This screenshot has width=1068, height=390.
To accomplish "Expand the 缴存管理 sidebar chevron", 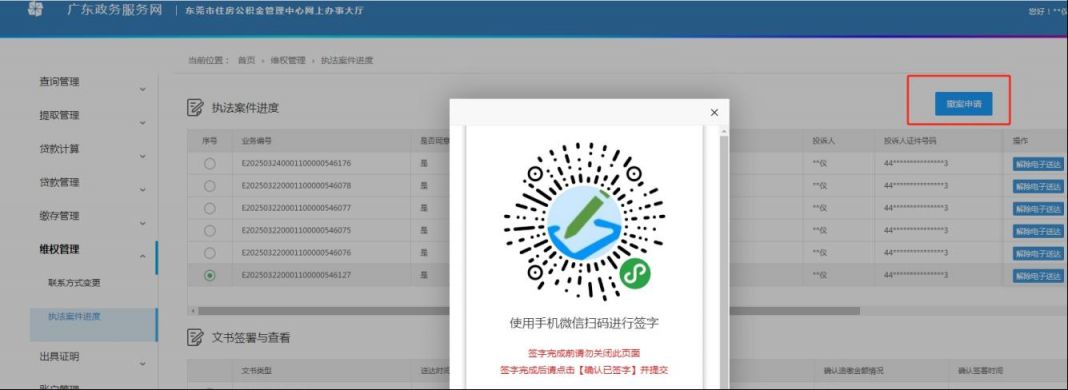I will [x=143, y=223].
